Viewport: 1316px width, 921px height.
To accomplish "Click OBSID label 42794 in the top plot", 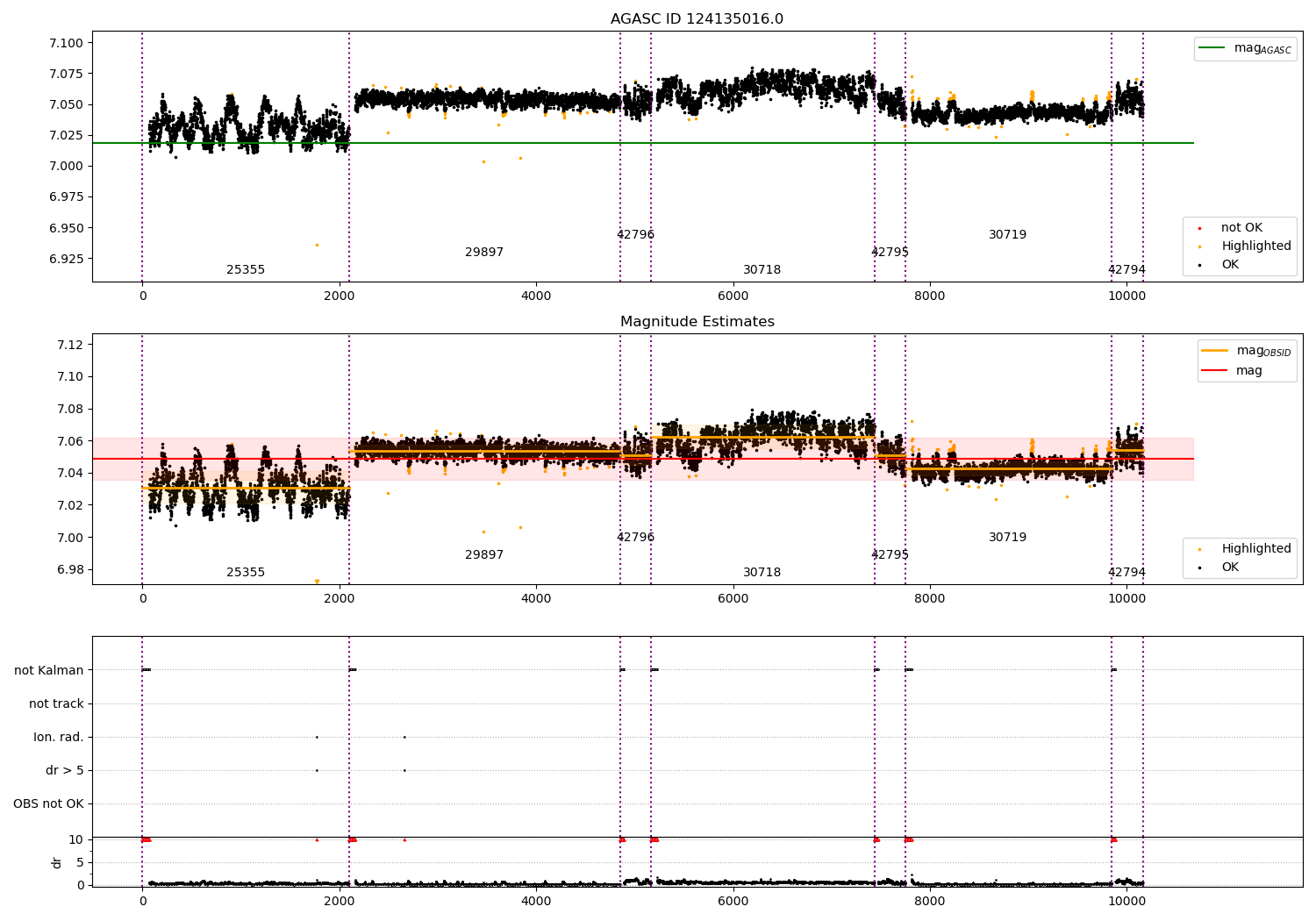I will (1126, 270).
